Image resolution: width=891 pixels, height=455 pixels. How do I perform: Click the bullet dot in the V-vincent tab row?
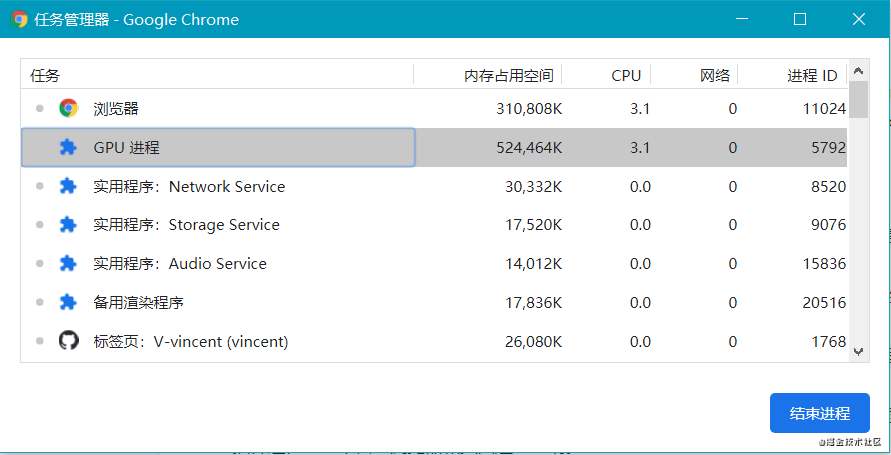(x=39, y=341)
